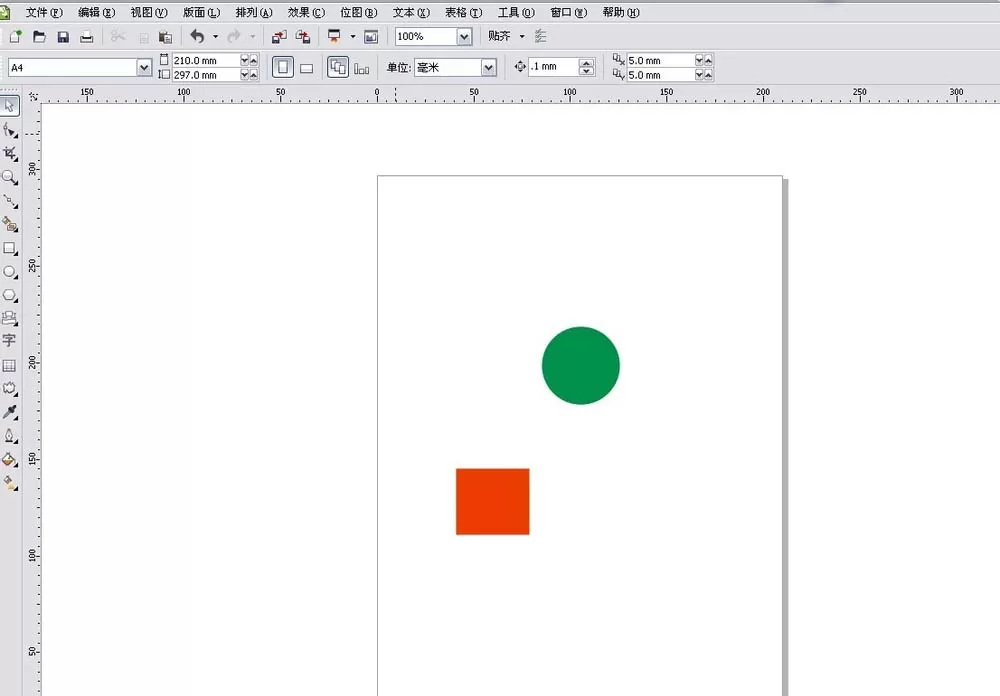
Task: Click the Paste clipboard icon
Action: click(165, 36)
